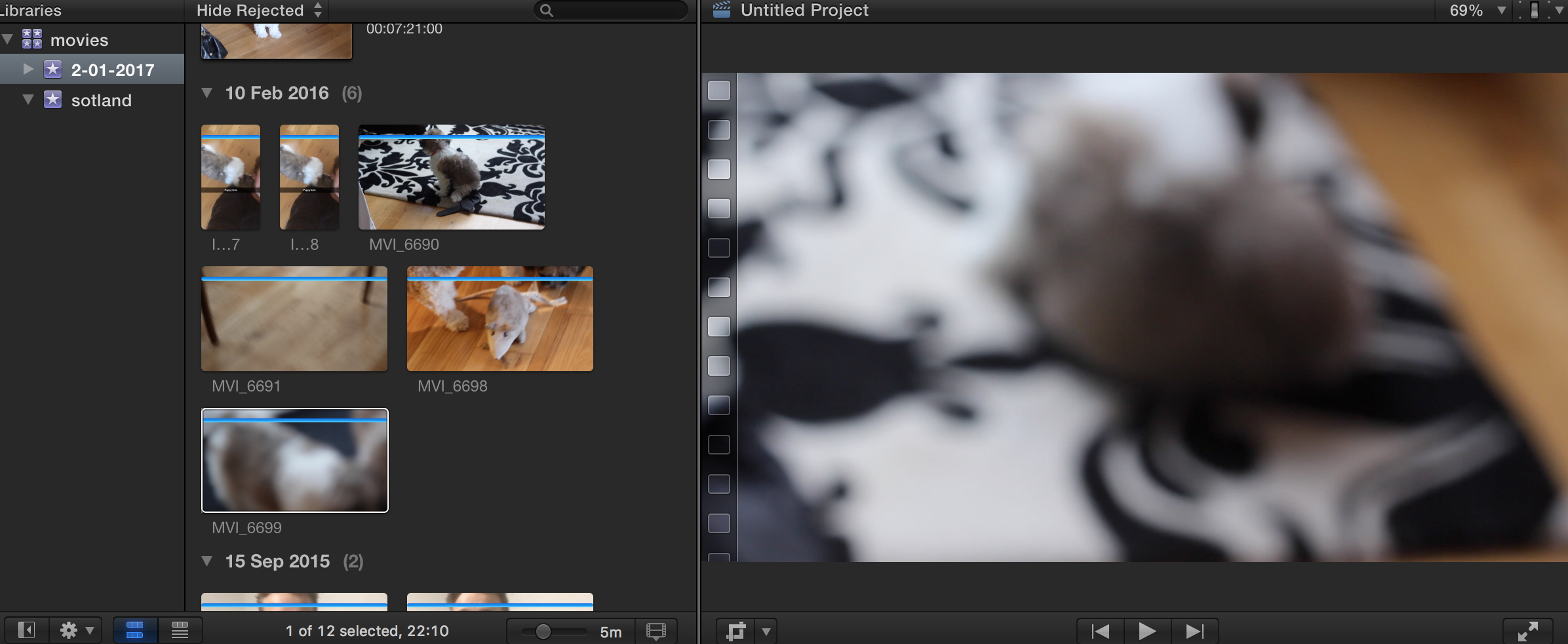
Task: Click the Untitled Project clapperboard icon
Action: point(722,10)
